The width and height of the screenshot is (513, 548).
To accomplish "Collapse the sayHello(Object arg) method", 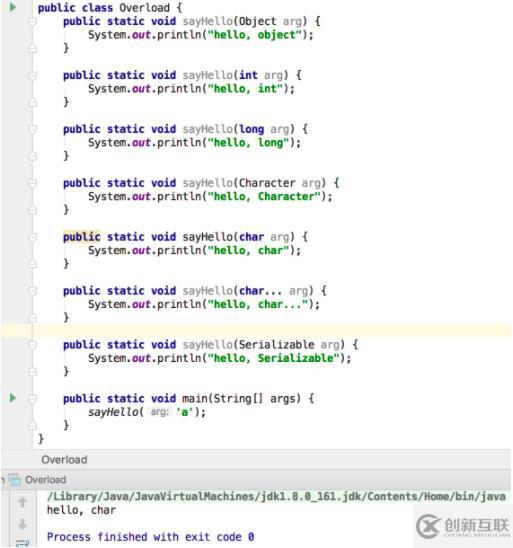I will (x=32, y=22).
